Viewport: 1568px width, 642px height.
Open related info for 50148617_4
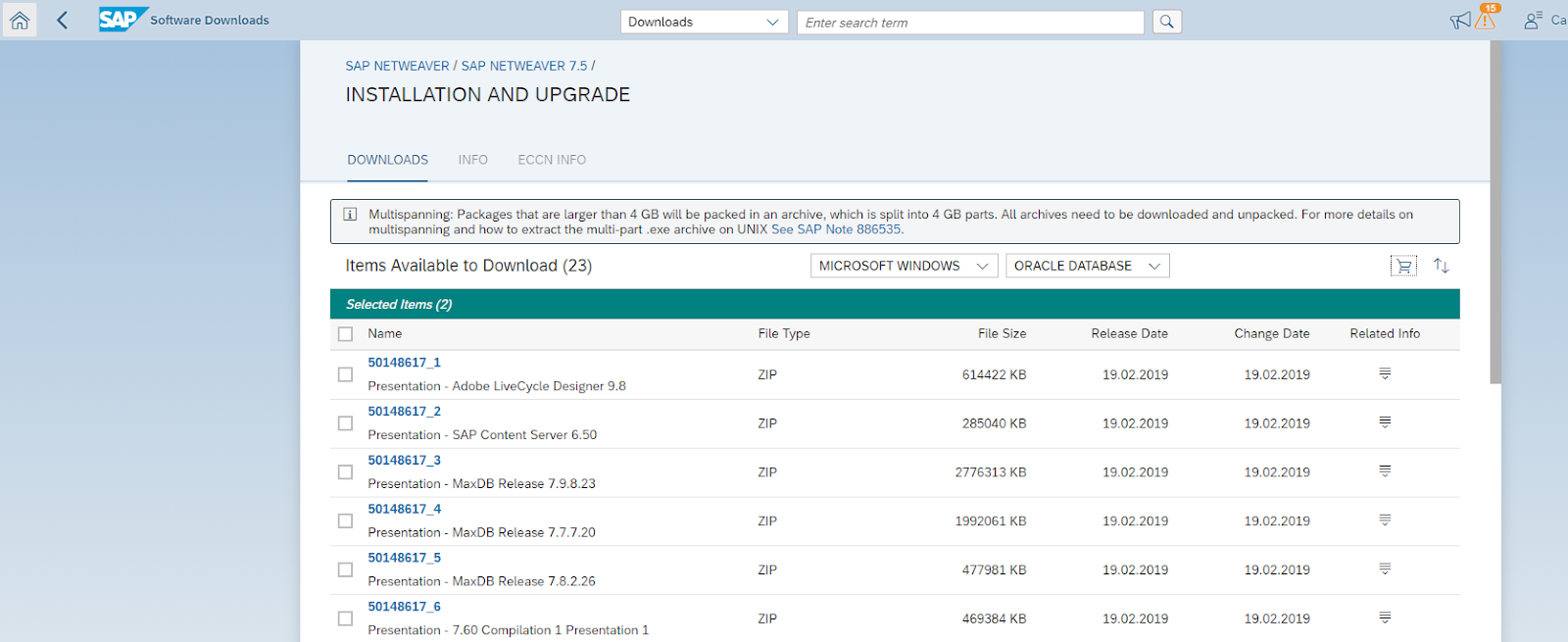[x=1385, y=520]
